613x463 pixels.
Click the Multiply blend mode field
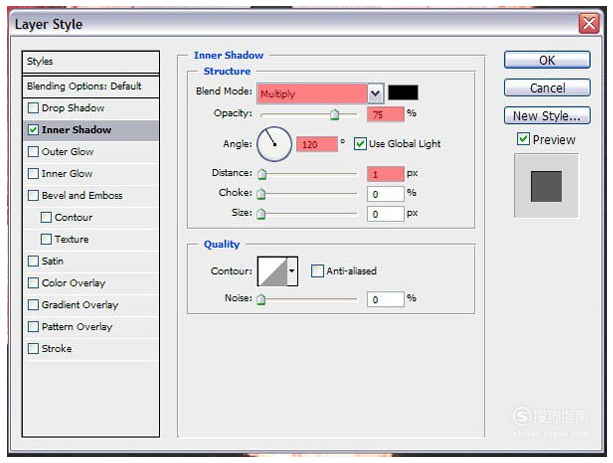312,93
